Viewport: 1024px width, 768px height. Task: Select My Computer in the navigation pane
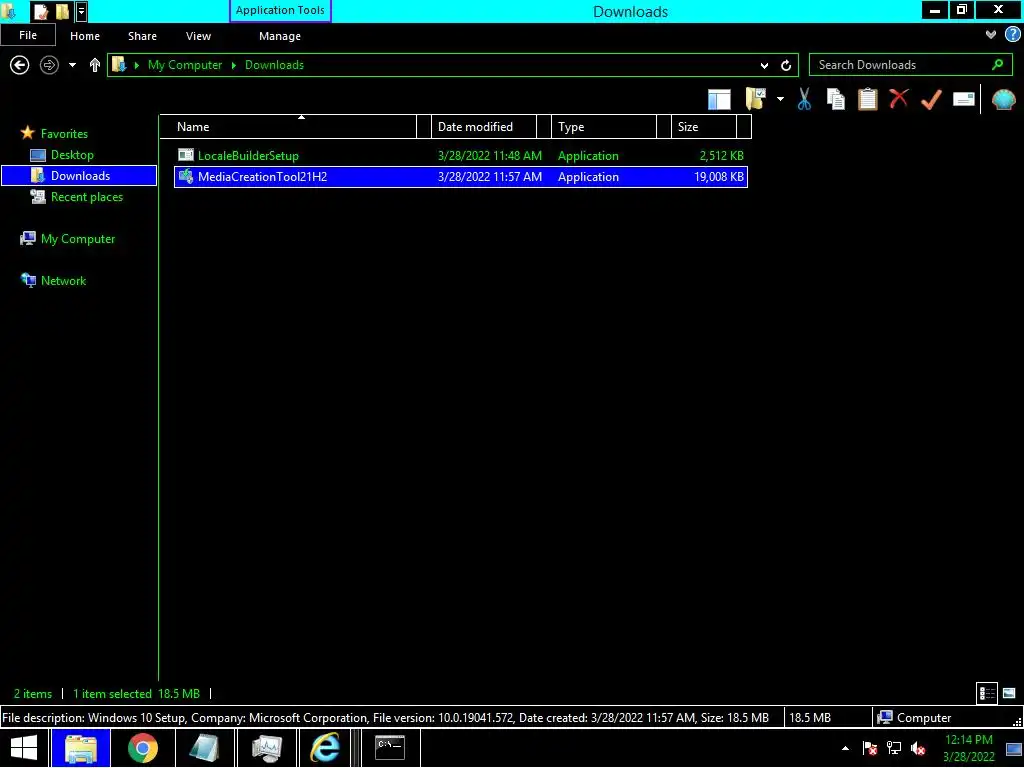coord(78,239)
